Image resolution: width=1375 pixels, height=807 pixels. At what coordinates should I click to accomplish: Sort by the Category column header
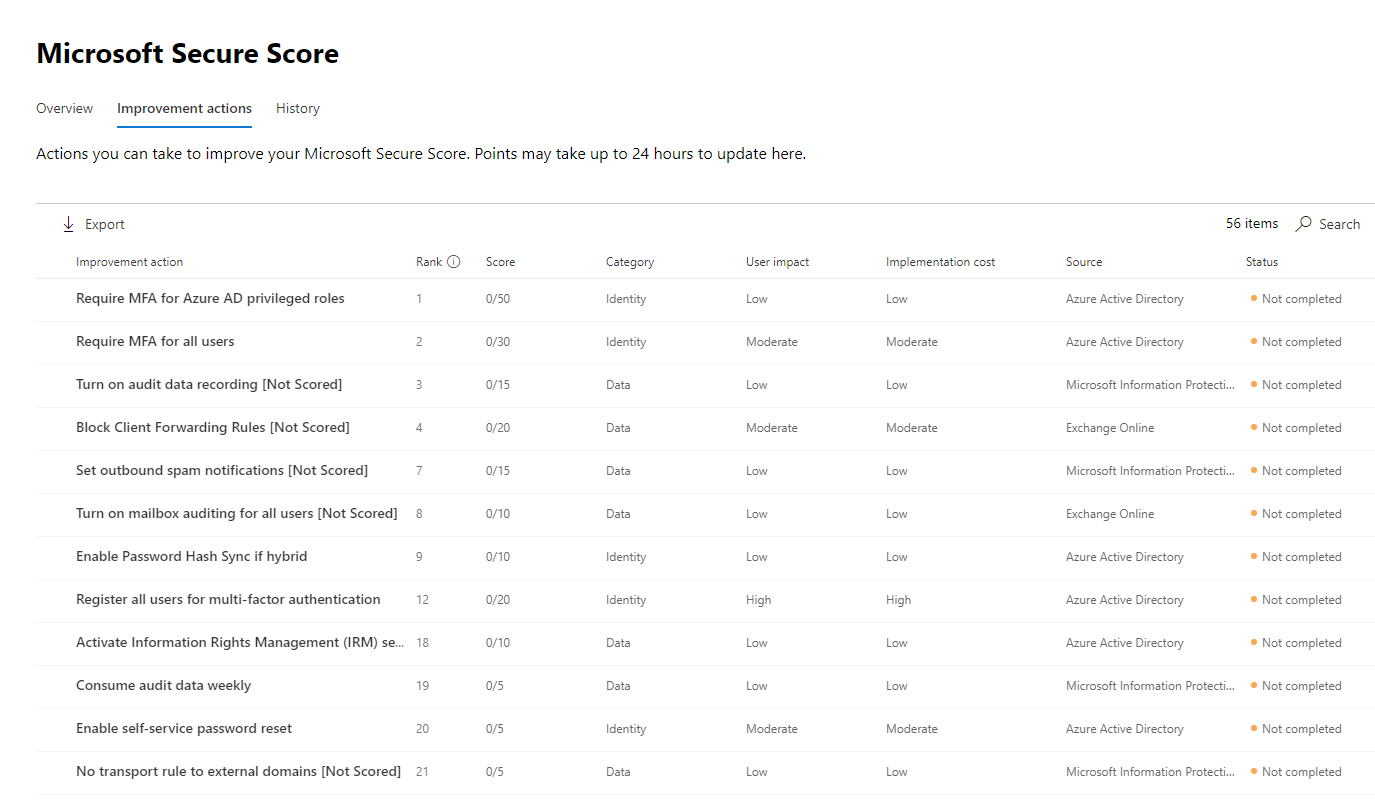coord(630,262)
